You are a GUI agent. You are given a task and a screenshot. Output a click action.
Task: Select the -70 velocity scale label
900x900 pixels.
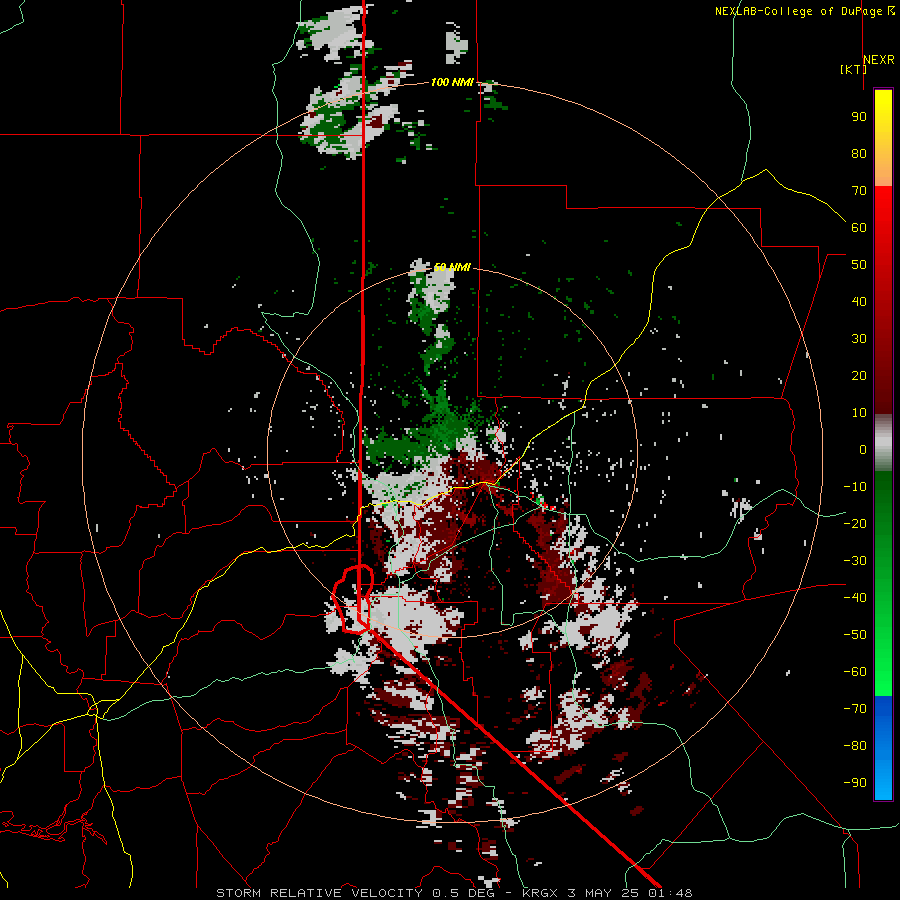coord(855,708)
